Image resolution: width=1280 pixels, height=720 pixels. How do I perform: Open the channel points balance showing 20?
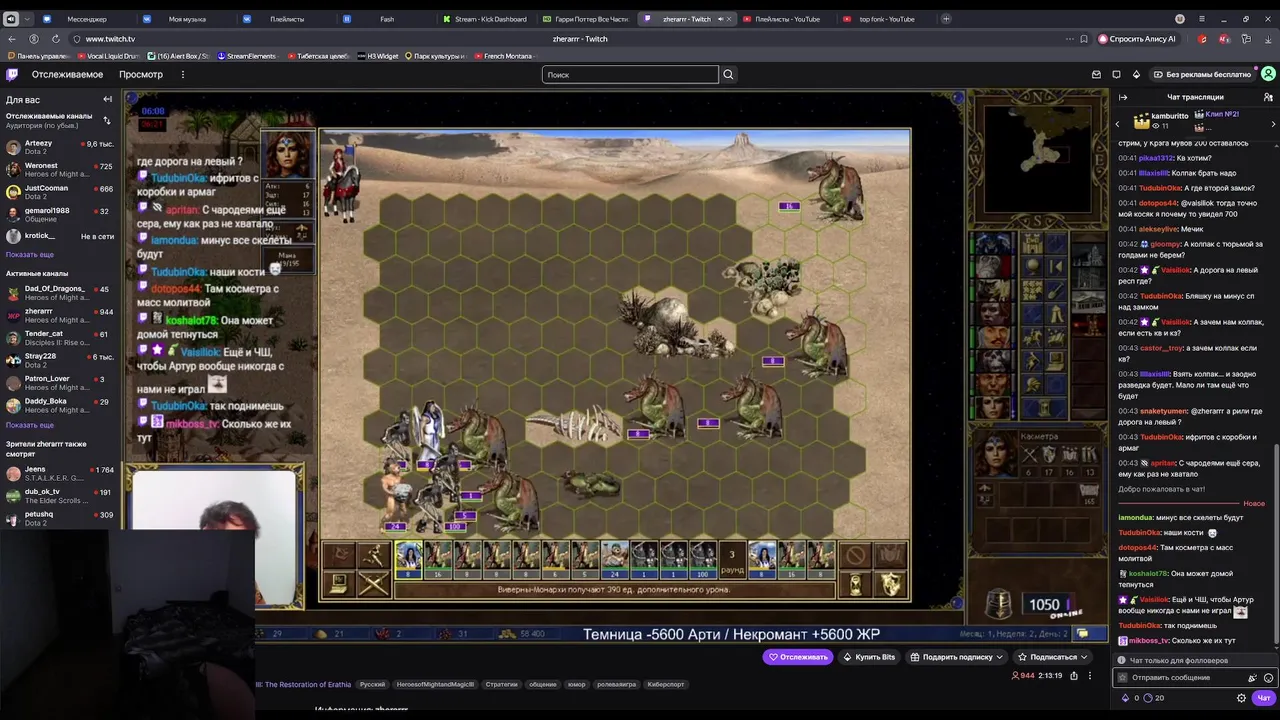click(1154, 698)
